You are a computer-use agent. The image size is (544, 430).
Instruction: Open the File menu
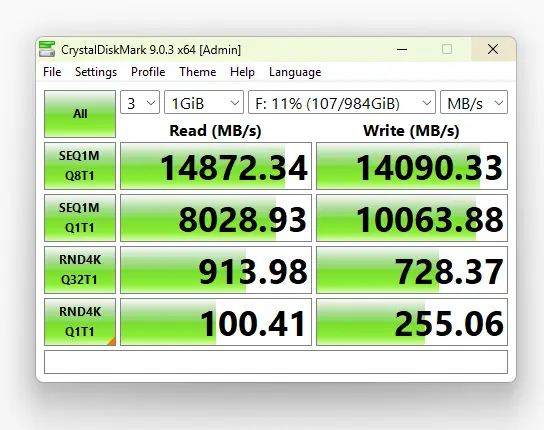[x=52, y=72]
